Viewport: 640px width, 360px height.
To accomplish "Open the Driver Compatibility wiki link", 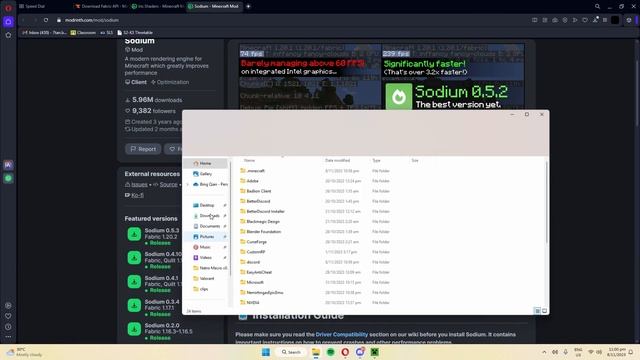I will pyautogui.click(x=342, y=334).
